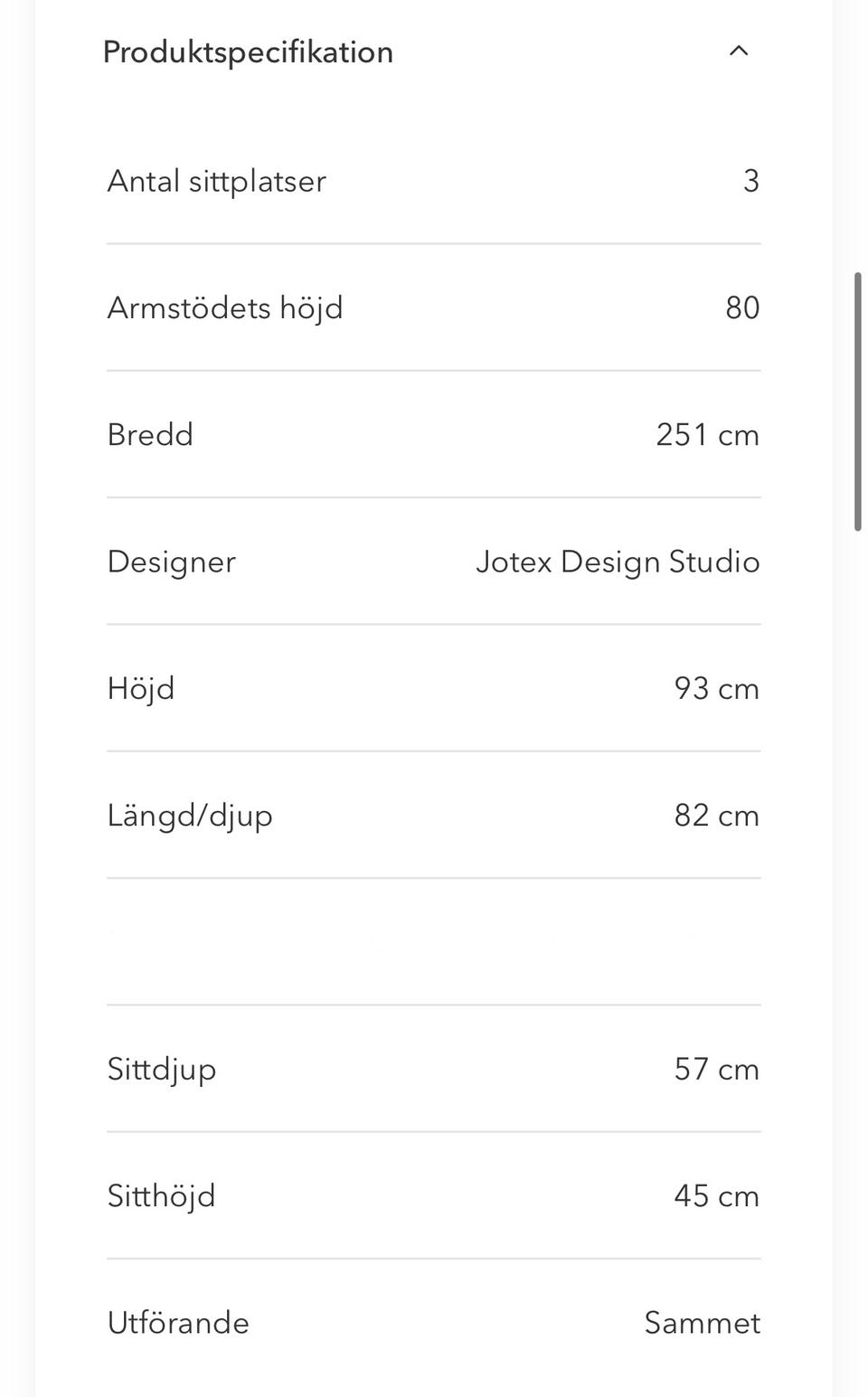Click the vertical scrollbar thumb

pos(857,401)
